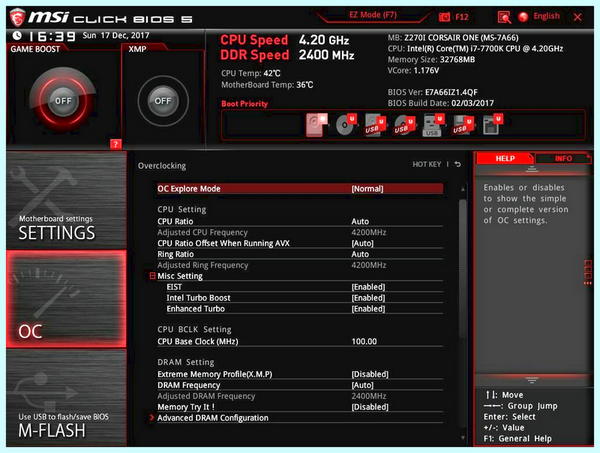Click the Boot Priority label
600x453 pixels.
tap(245, 104)
